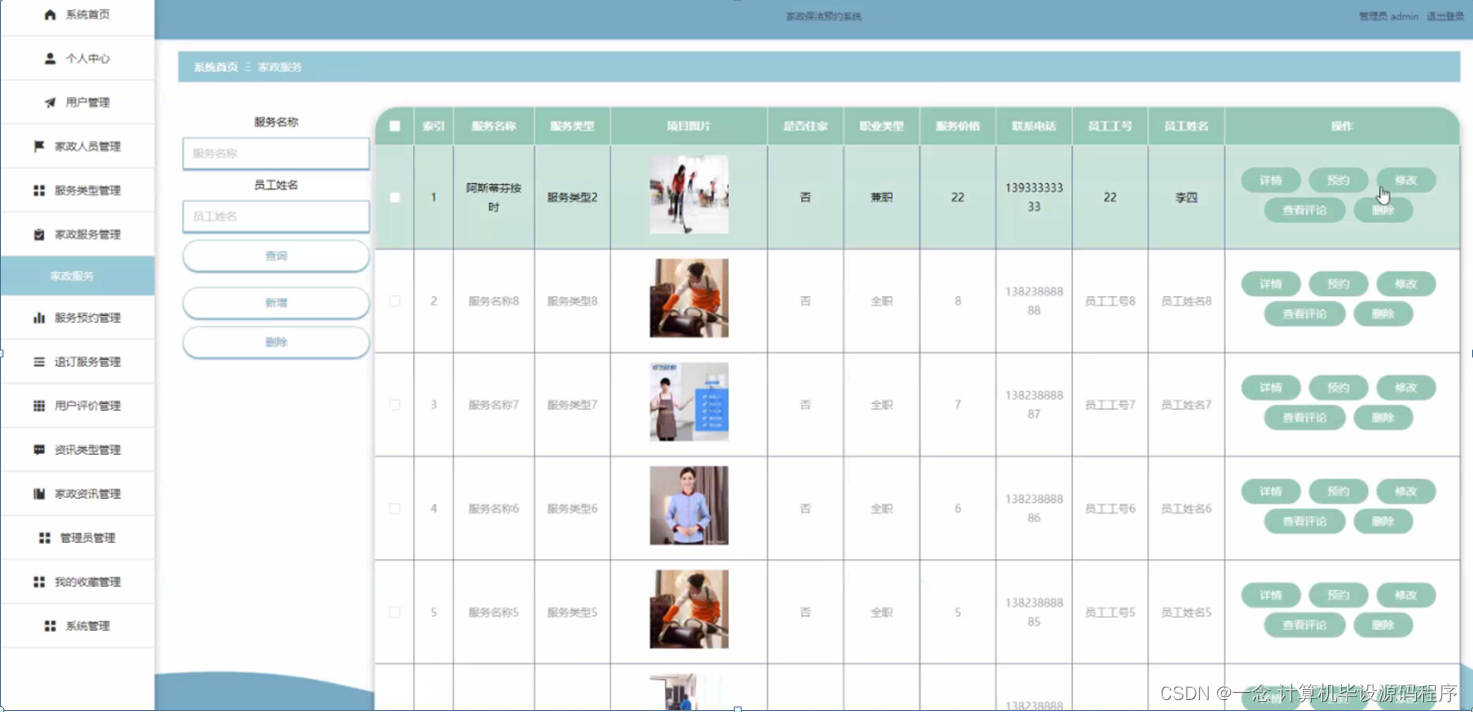Click 查看评论 button for row 服务名称7
The width and height of the screenshot is (1473, 712).
click(x=1305, y=418)
